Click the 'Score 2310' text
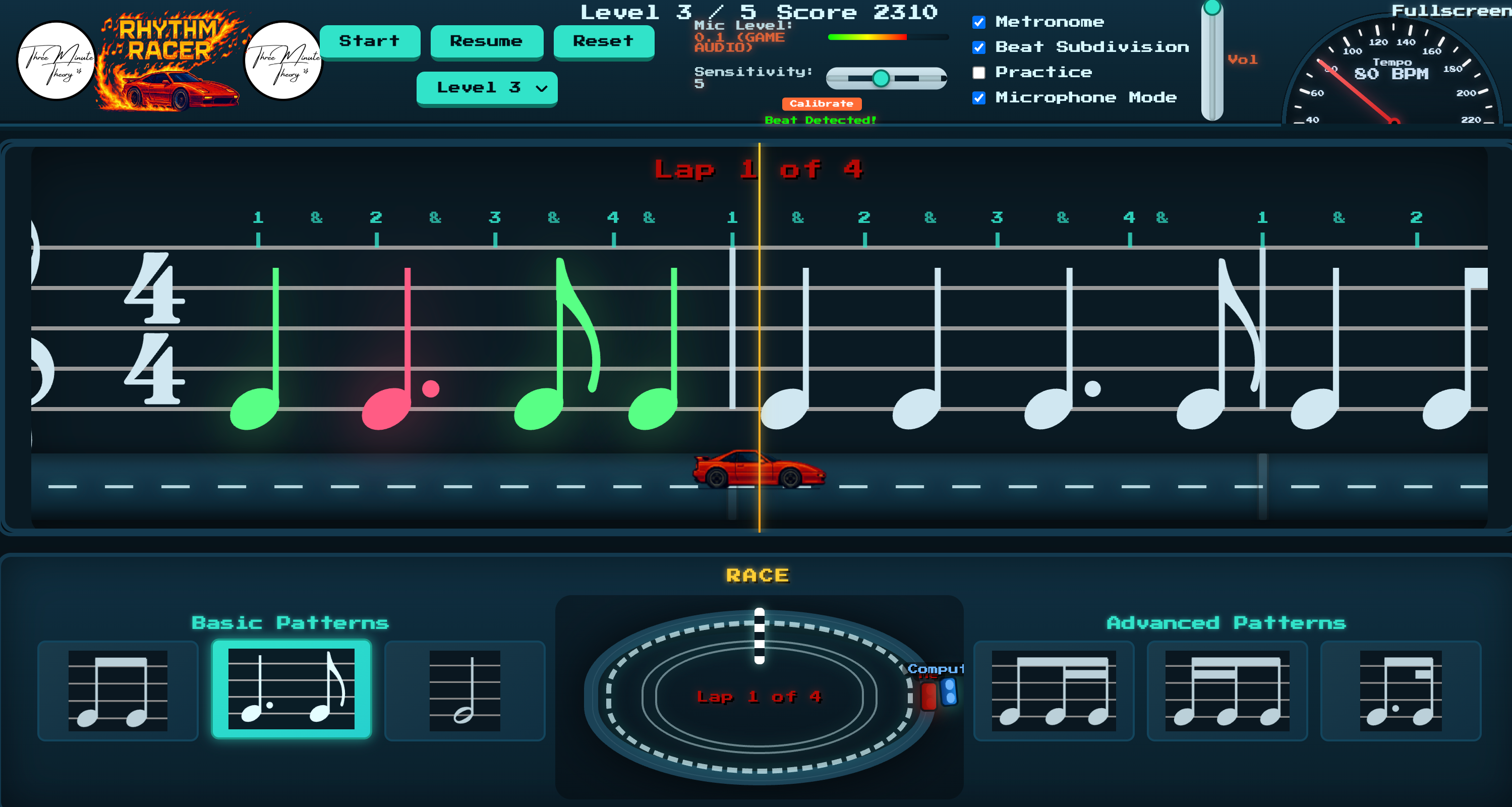The width and height of the screenshot is (1512, 807). pos(857,12)
